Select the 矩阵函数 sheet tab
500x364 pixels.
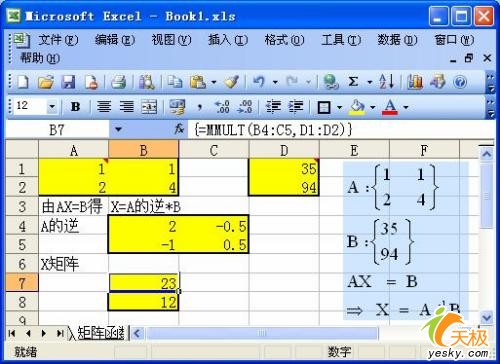tap(101, 333)
